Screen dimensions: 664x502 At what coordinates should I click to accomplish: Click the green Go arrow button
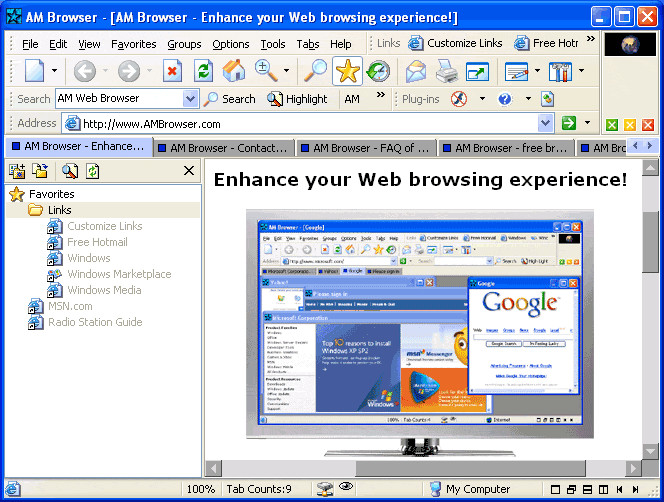pos(569,123)
